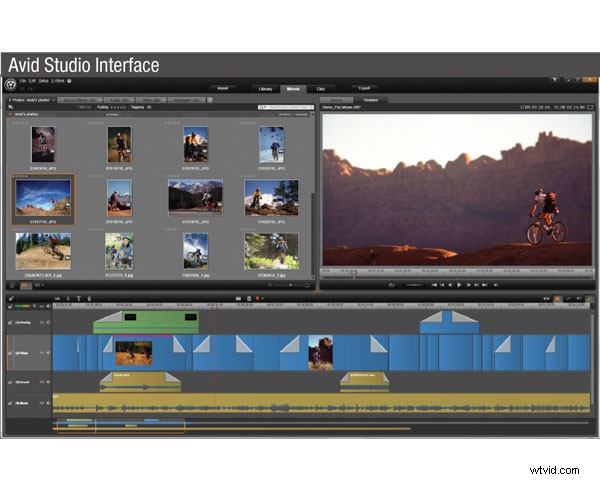Jump to start with the first transport button
This screenshot has width=600, height=480.
434,285
